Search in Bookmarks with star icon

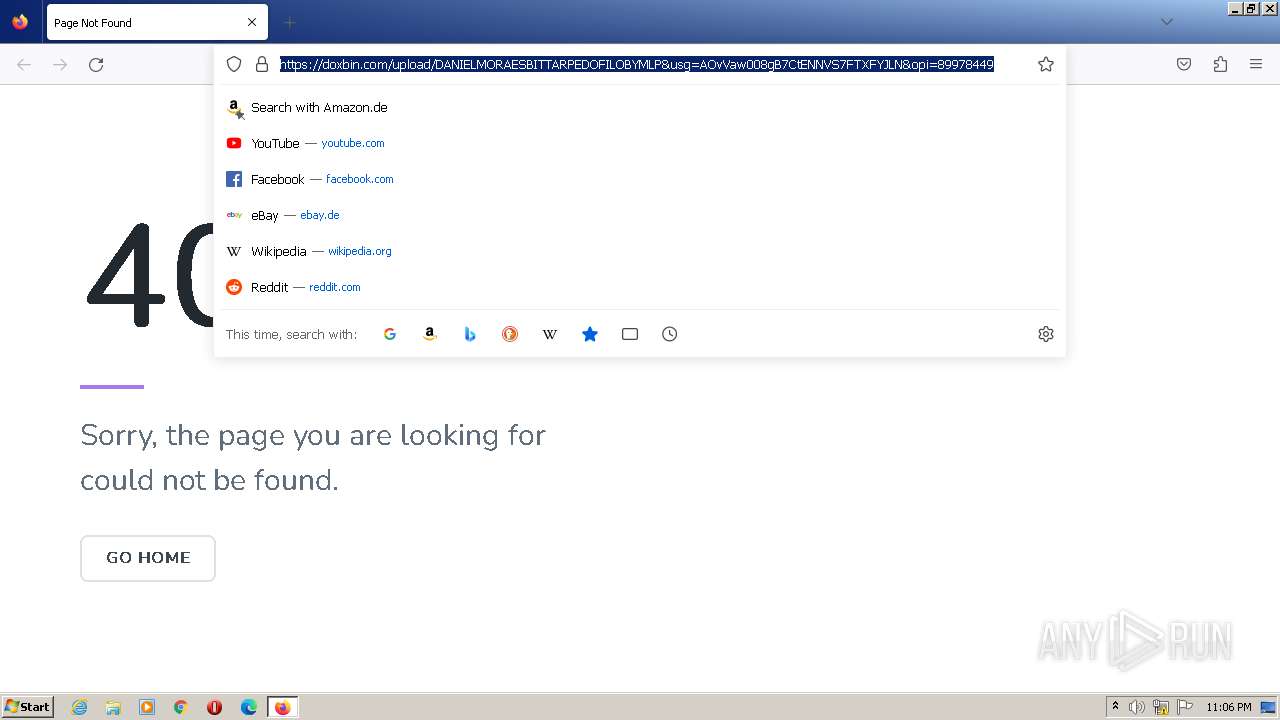(590, 334)
